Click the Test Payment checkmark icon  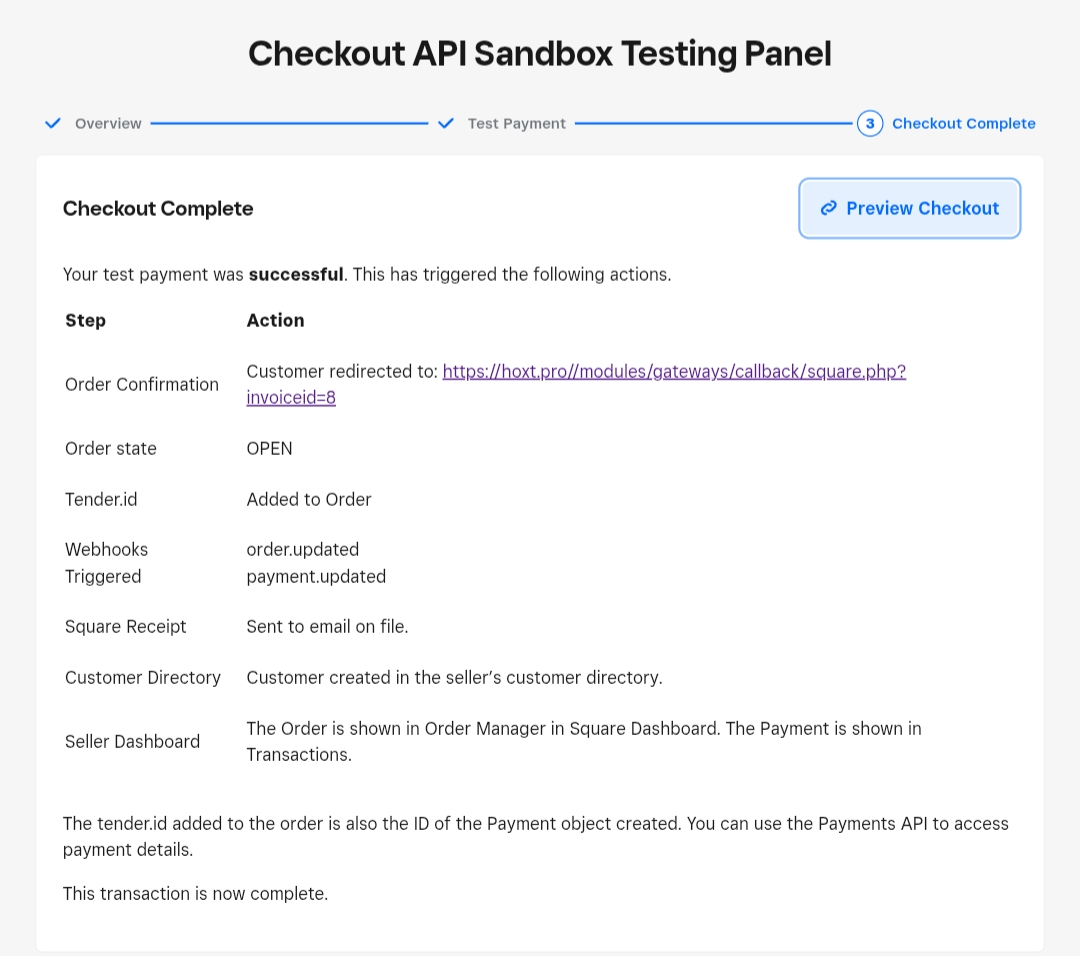(x=446, y=124)
